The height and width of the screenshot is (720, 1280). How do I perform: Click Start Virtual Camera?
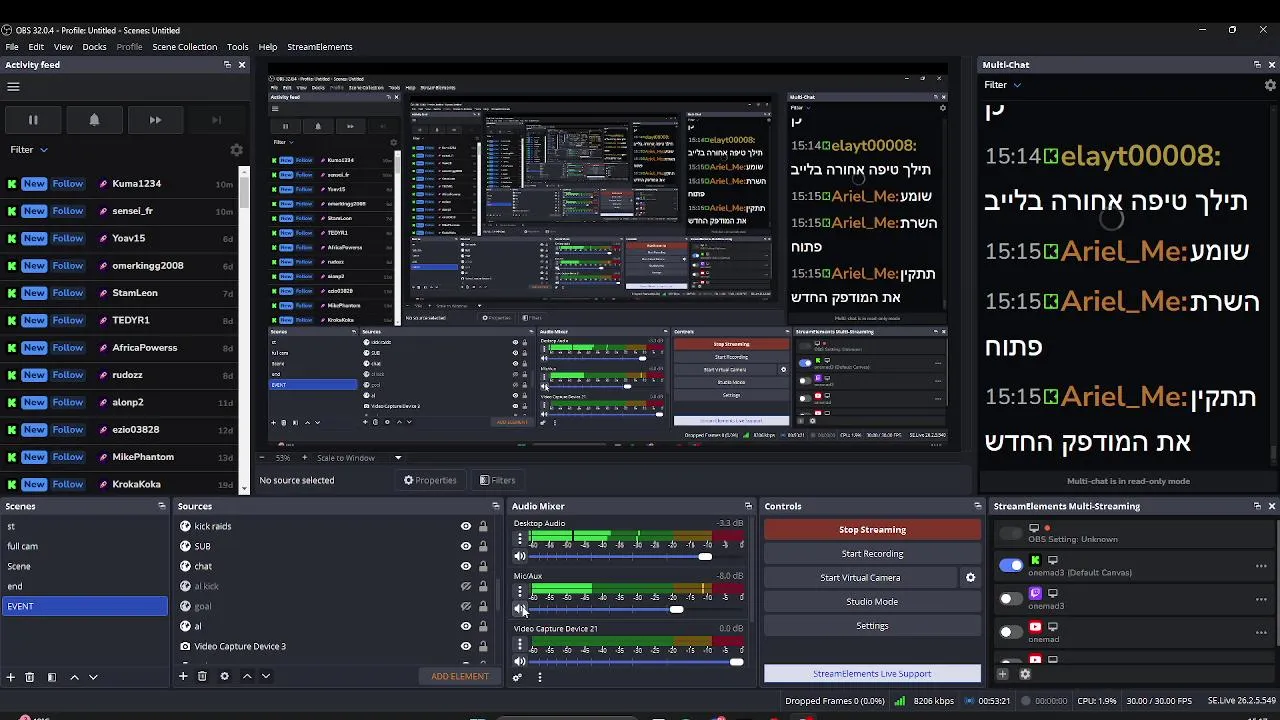point(860,578)
